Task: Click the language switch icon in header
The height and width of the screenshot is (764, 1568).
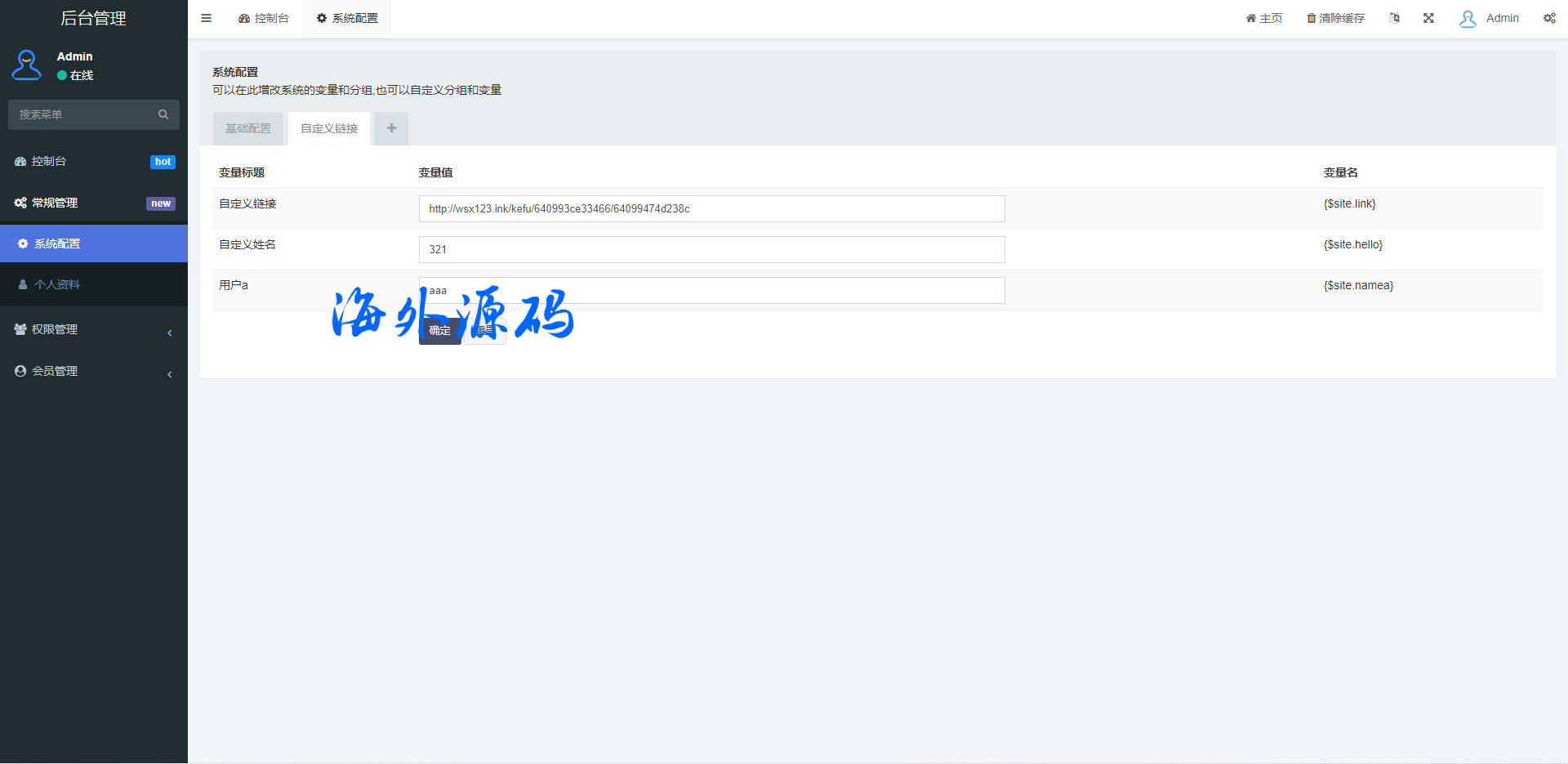Action: tap(1394, 18)
